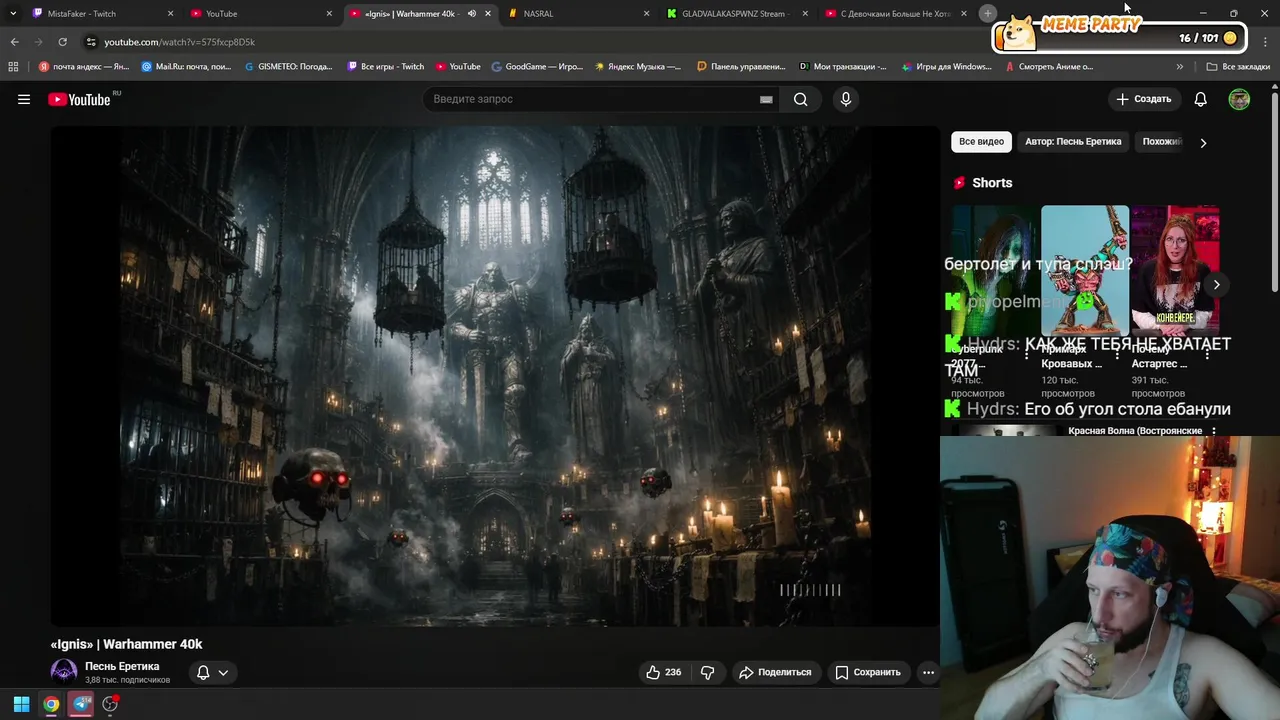The width and height of the screenshot is (1280, 720).
Task: Open the YouTube bookmark in bookmarks bar
Action: [x=458, y=67]
